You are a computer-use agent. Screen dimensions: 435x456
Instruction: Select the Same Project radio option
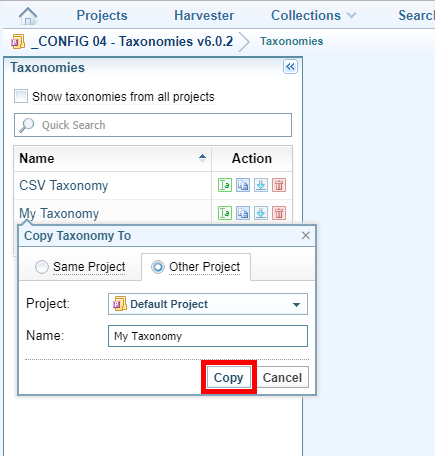coord(42,267)
